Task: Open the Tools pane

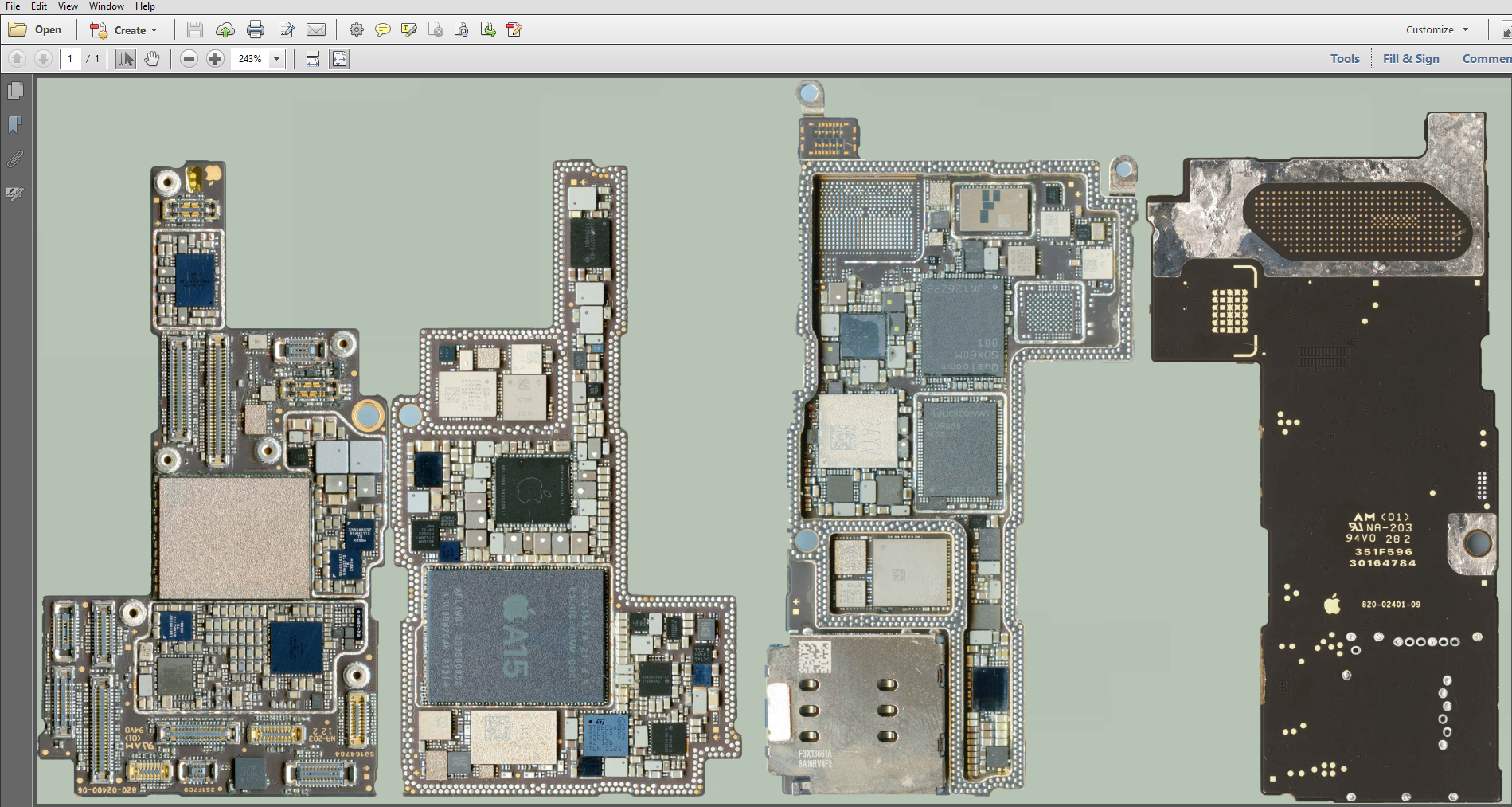Action: click(x=1345, y=59)
